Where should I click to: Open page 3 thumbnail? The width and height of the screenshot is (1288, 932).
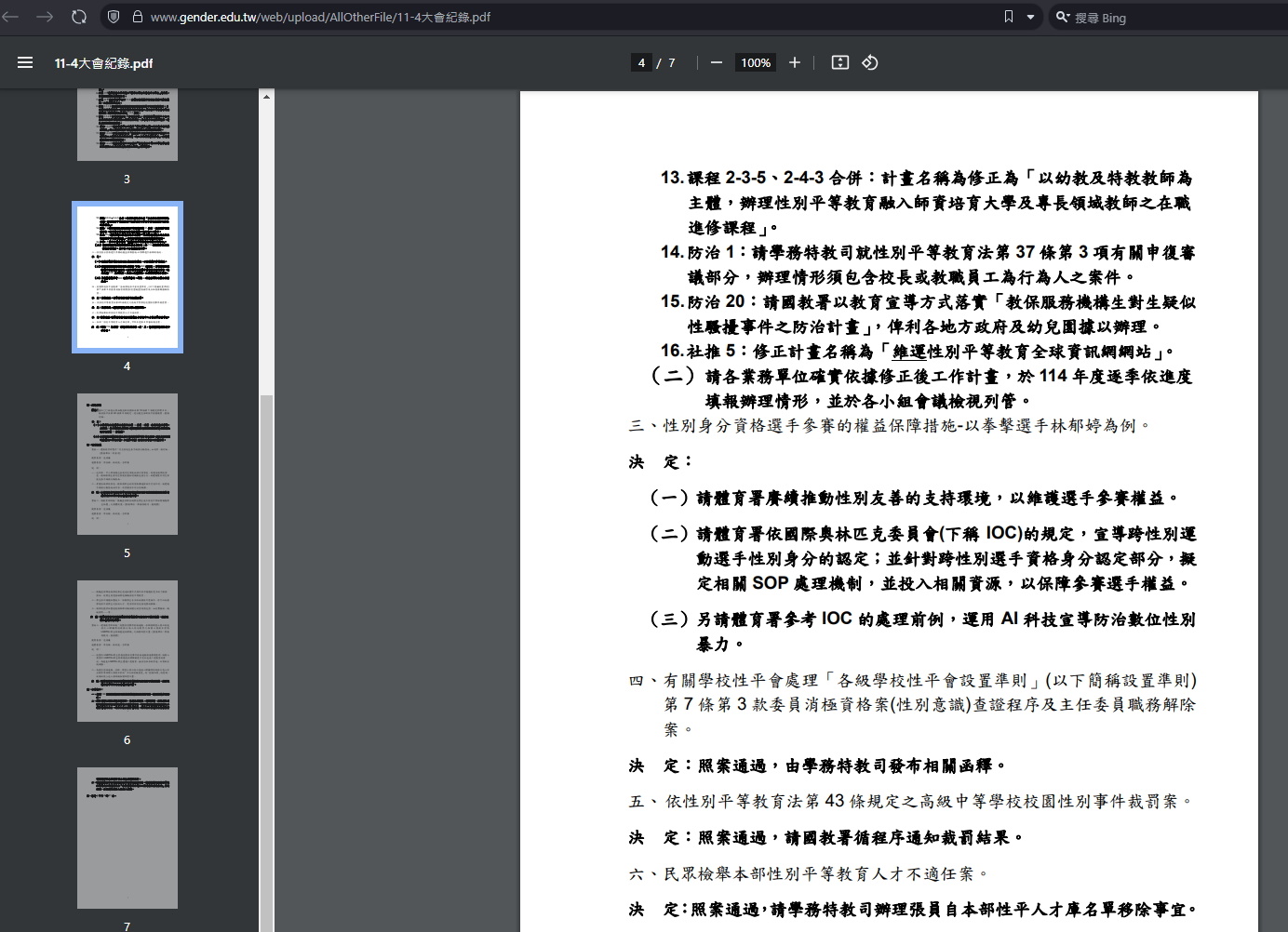tap(127, 126)
